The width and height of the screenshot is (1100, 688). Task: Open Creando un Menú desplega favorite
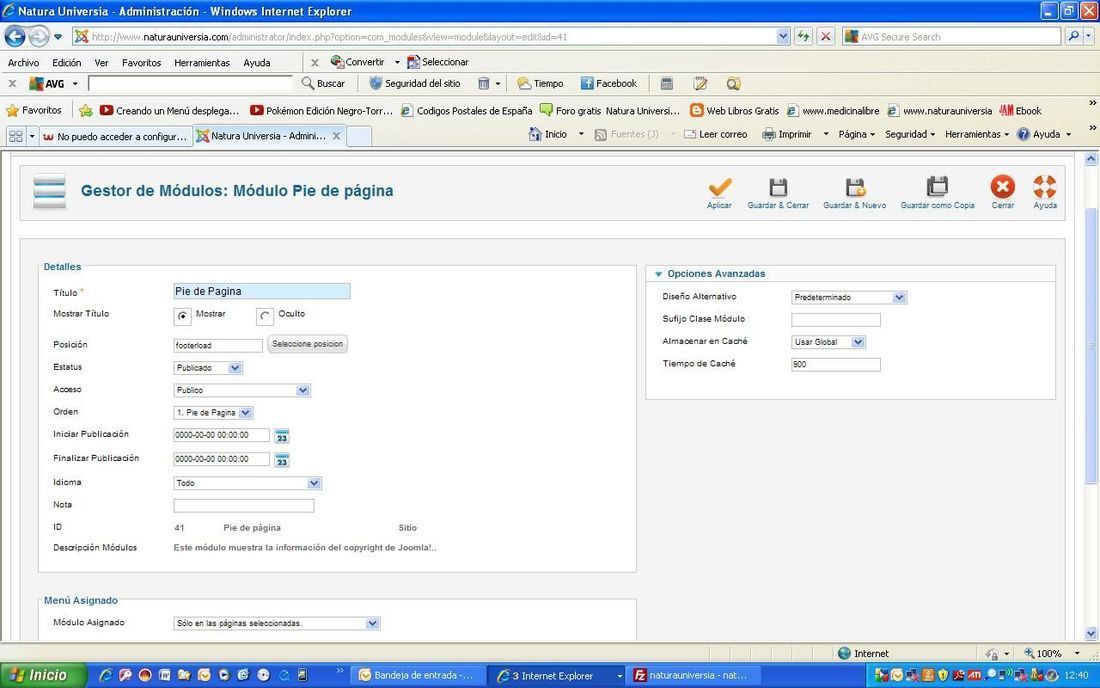[169, 111]
